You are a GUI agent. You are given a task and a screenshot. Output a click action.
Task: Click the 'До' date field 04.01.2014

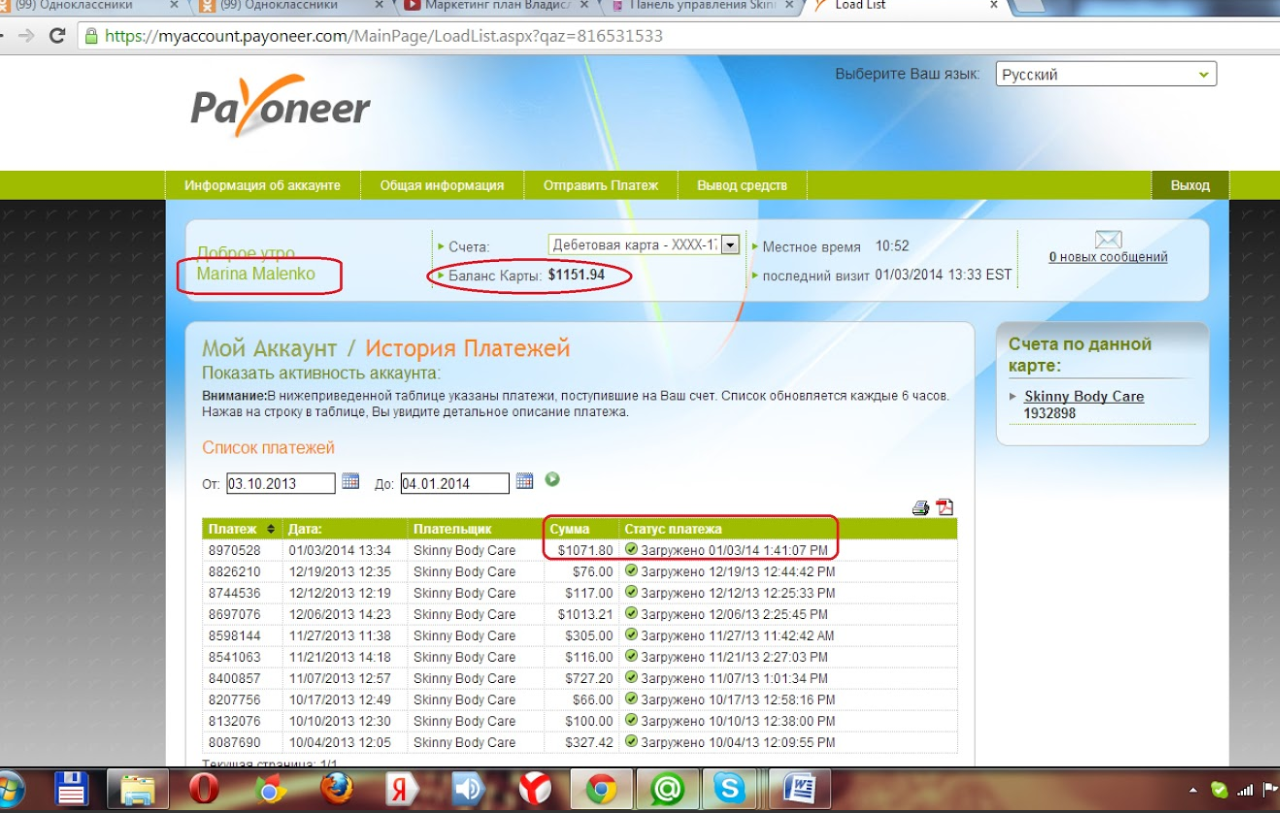point(455,483)
